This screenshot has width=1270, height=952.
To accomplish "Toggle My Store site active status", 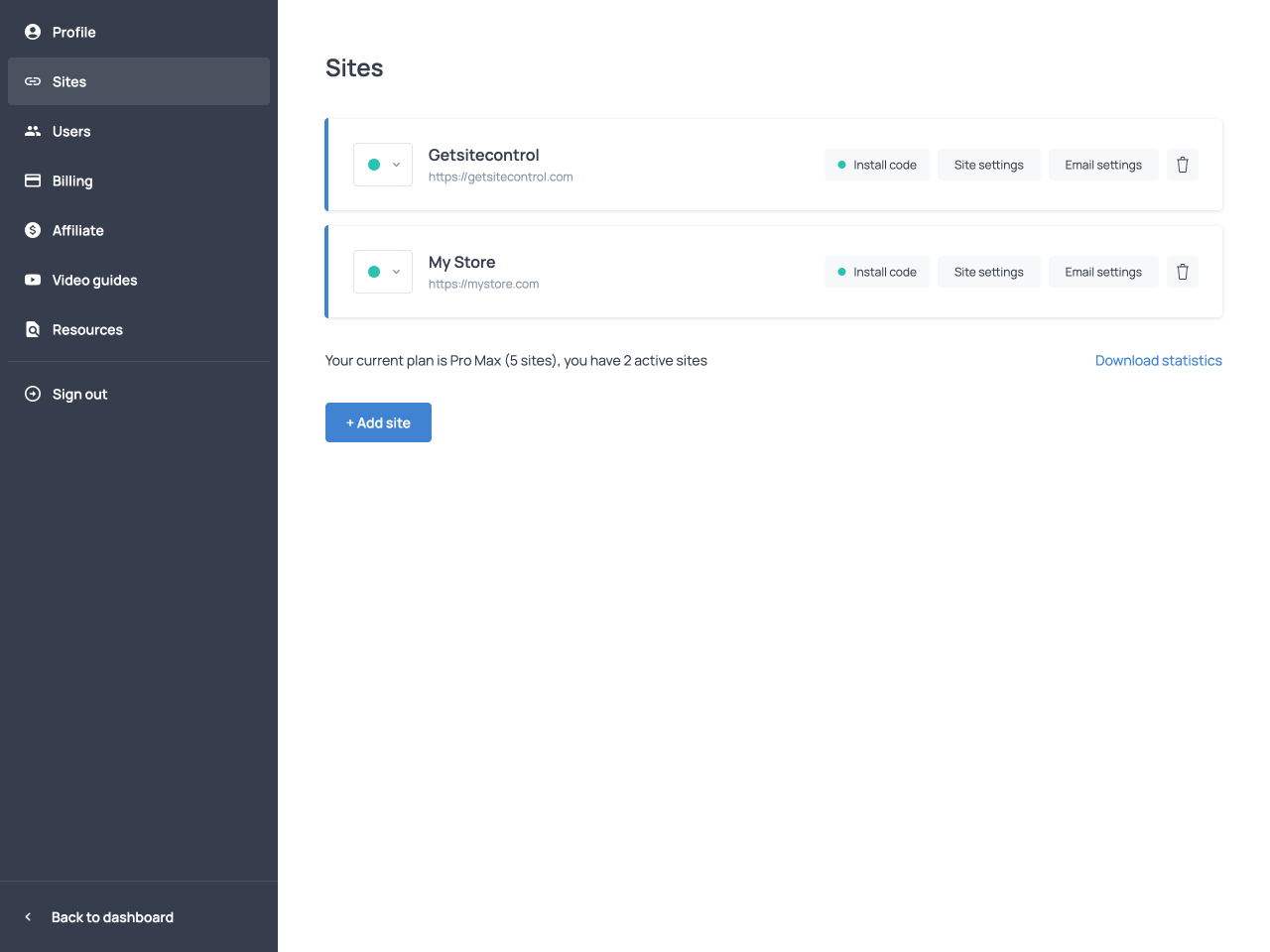I will click(x=374, y=272).
